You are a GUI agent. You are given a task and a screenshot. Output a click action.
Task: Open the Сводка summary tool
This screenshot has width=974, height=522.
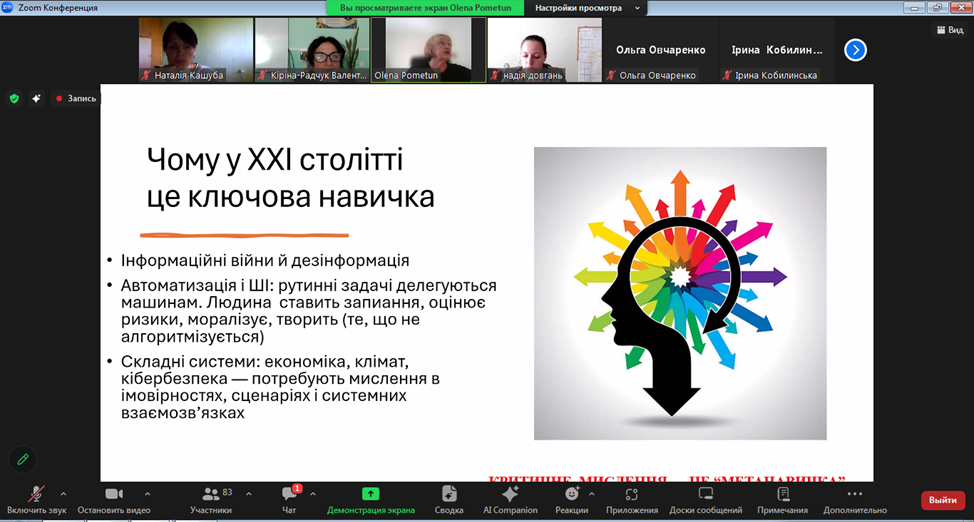click(x=449, y=495)
